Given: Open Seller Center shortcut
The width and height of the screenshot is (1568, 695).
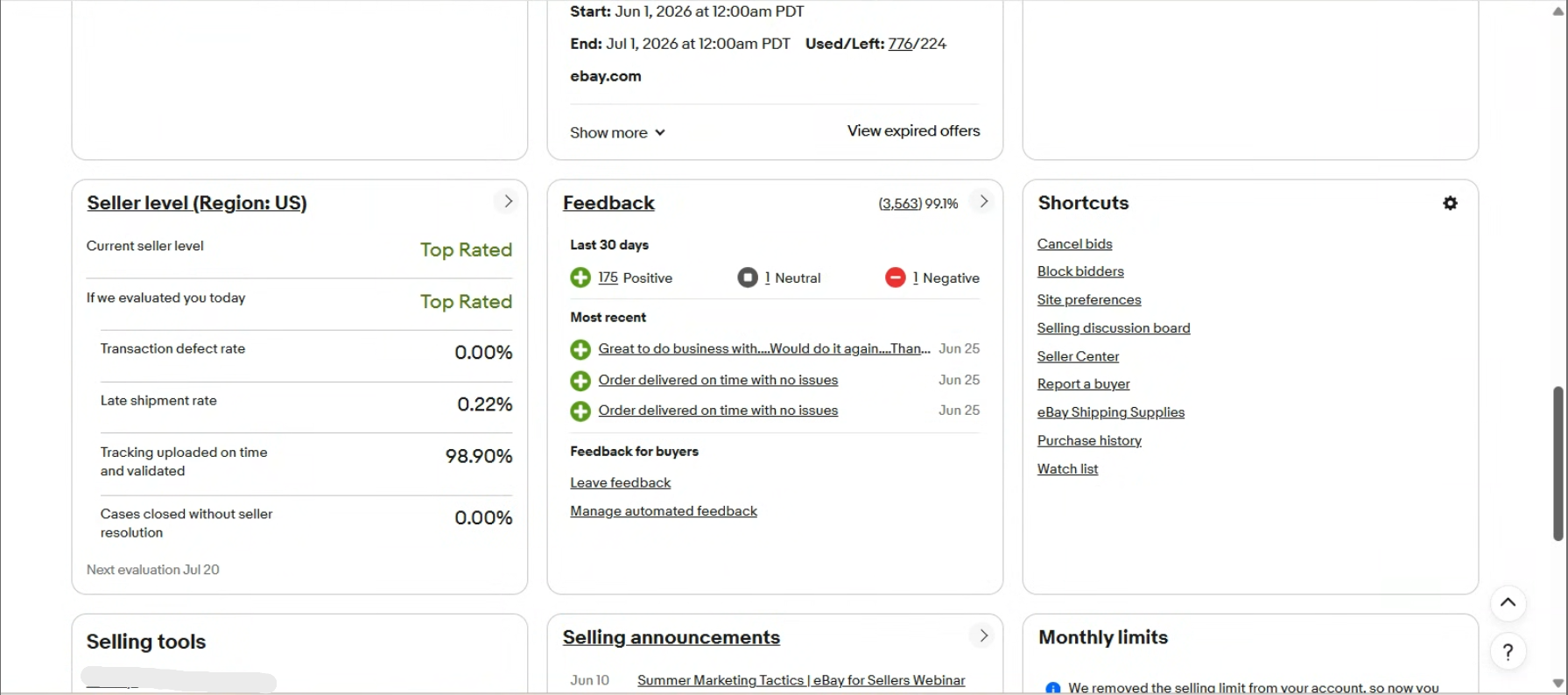Looking at the screenshot, I should [x=1078, y=356].
